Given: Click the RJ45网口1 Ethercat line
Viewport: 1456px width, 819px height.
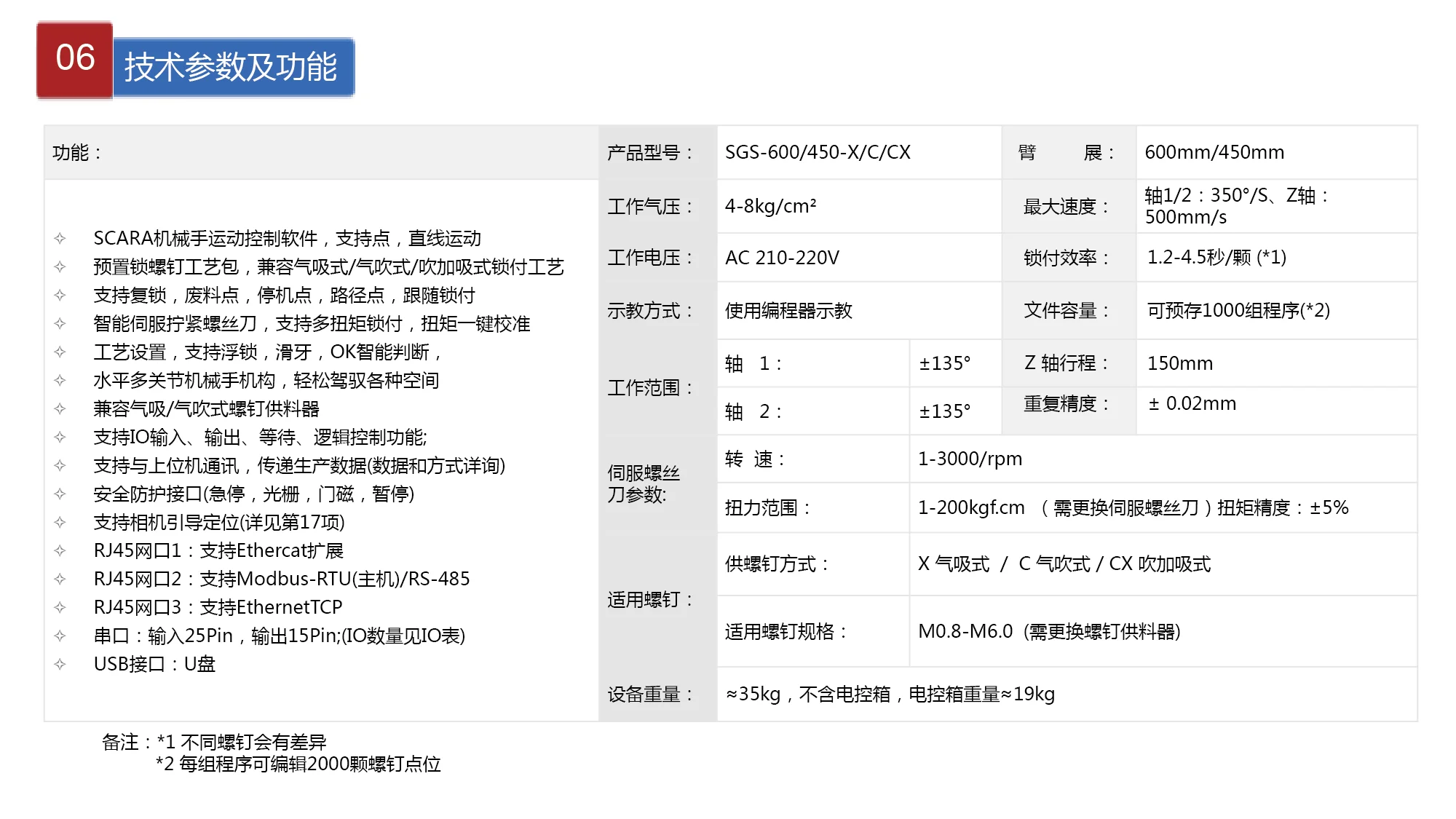Looking at the screenshot, I should click(218, 551).
